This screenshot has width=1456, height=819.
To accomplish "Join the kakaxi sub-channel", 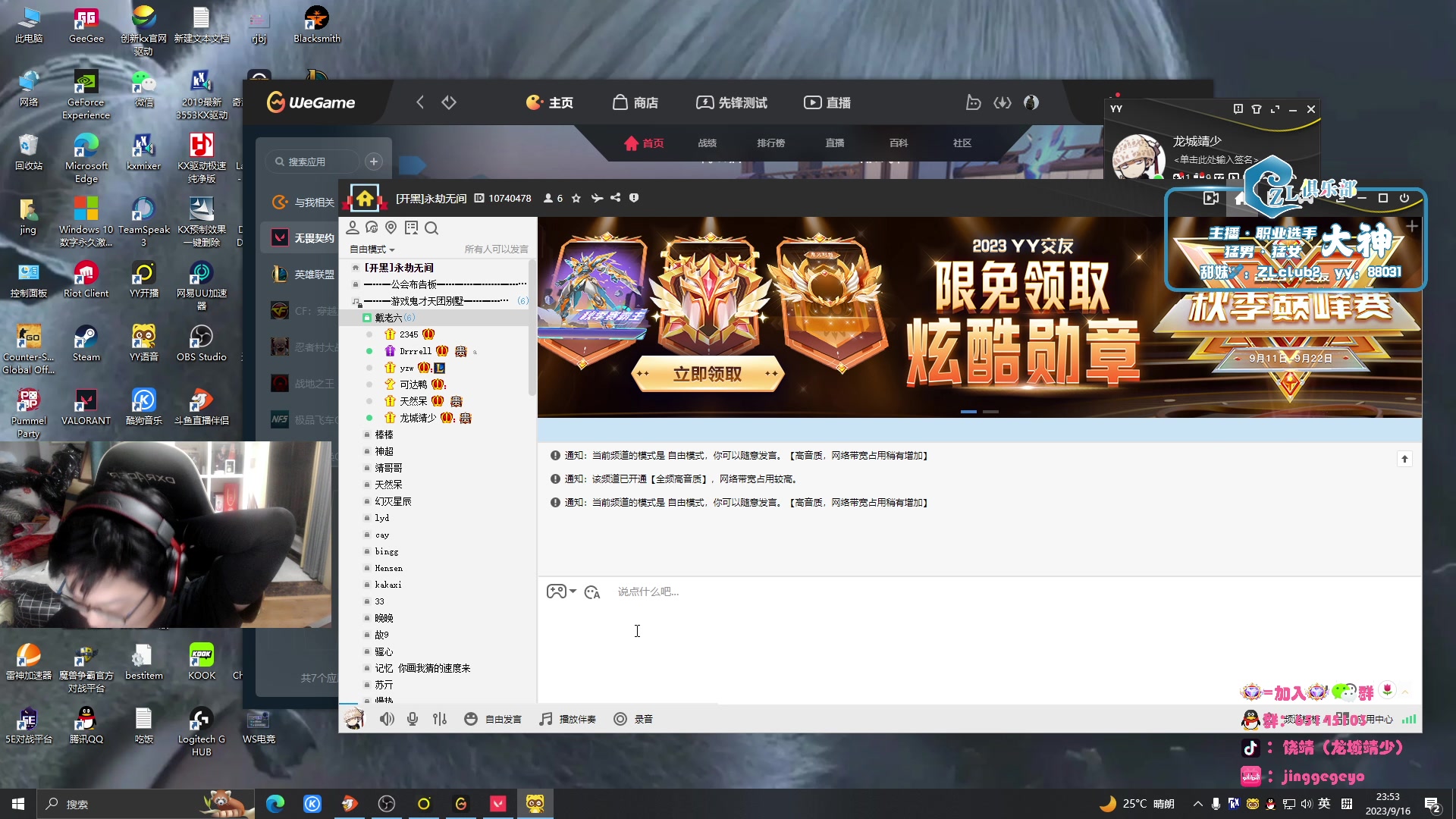I will pos(388,585).
